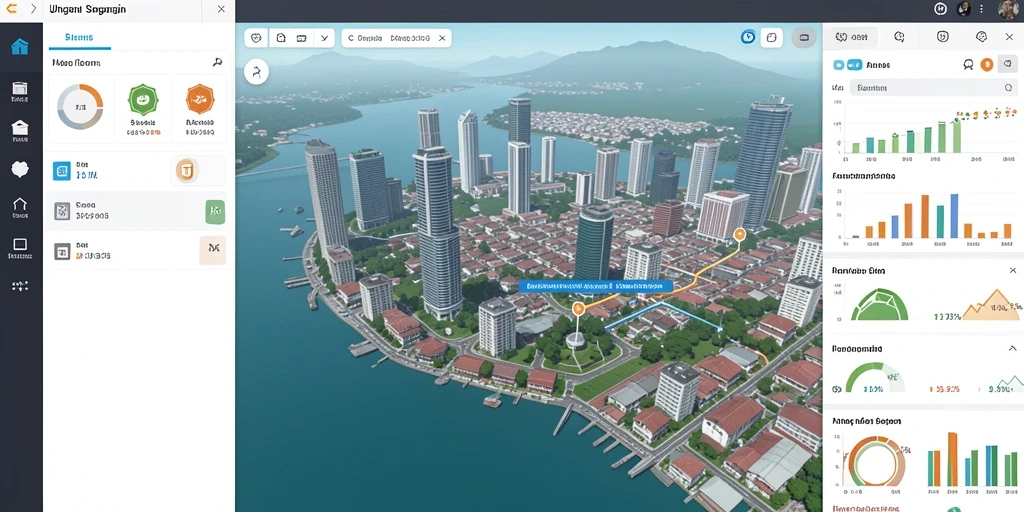This screenshot has height=512, width=1024.
Task: Select the first tab in the right panel header
Action: tap(852, 37)
